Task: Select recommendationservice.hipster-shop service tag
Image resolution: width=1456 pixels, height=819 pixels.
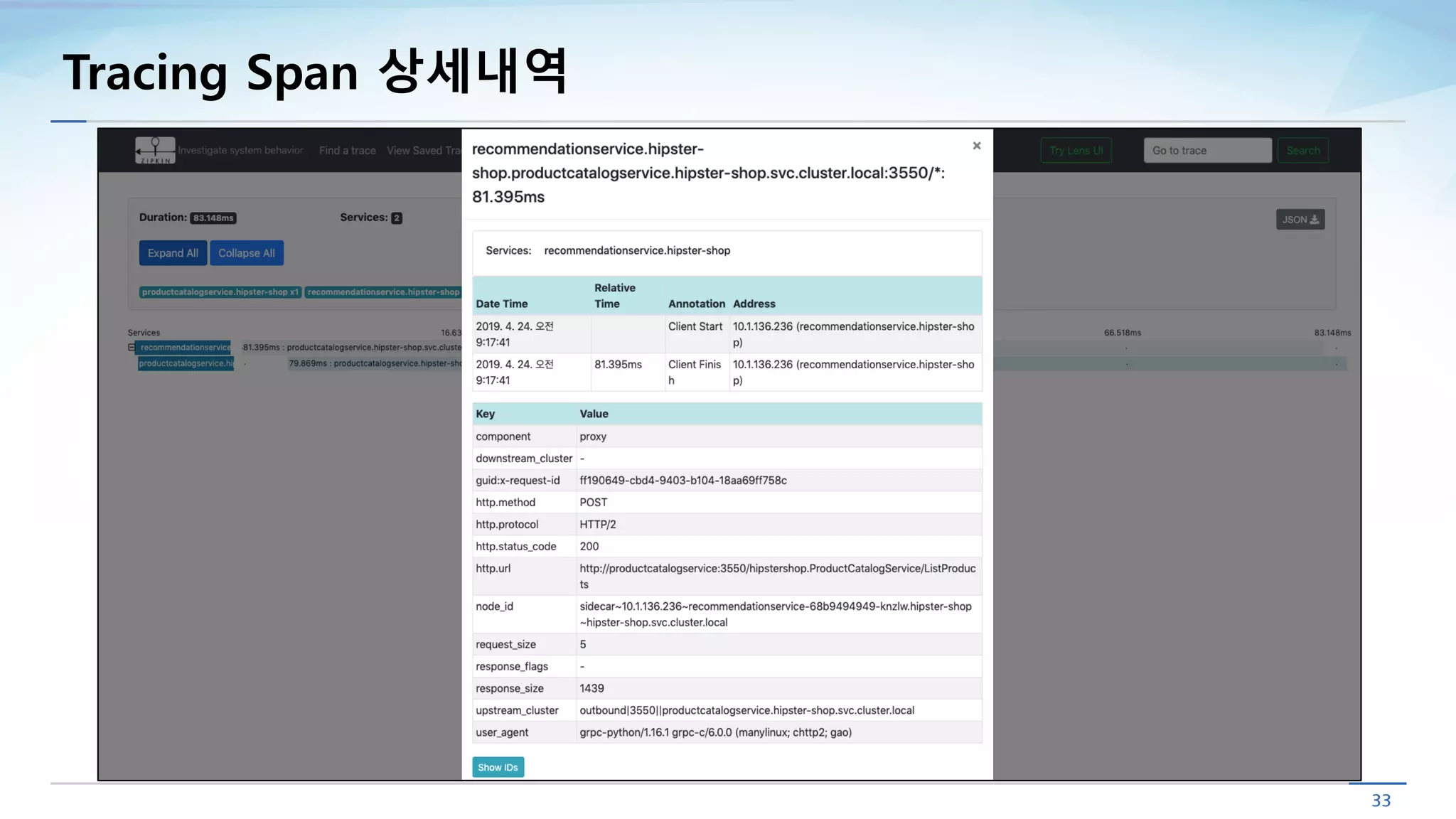Action: tap(384, 292)
